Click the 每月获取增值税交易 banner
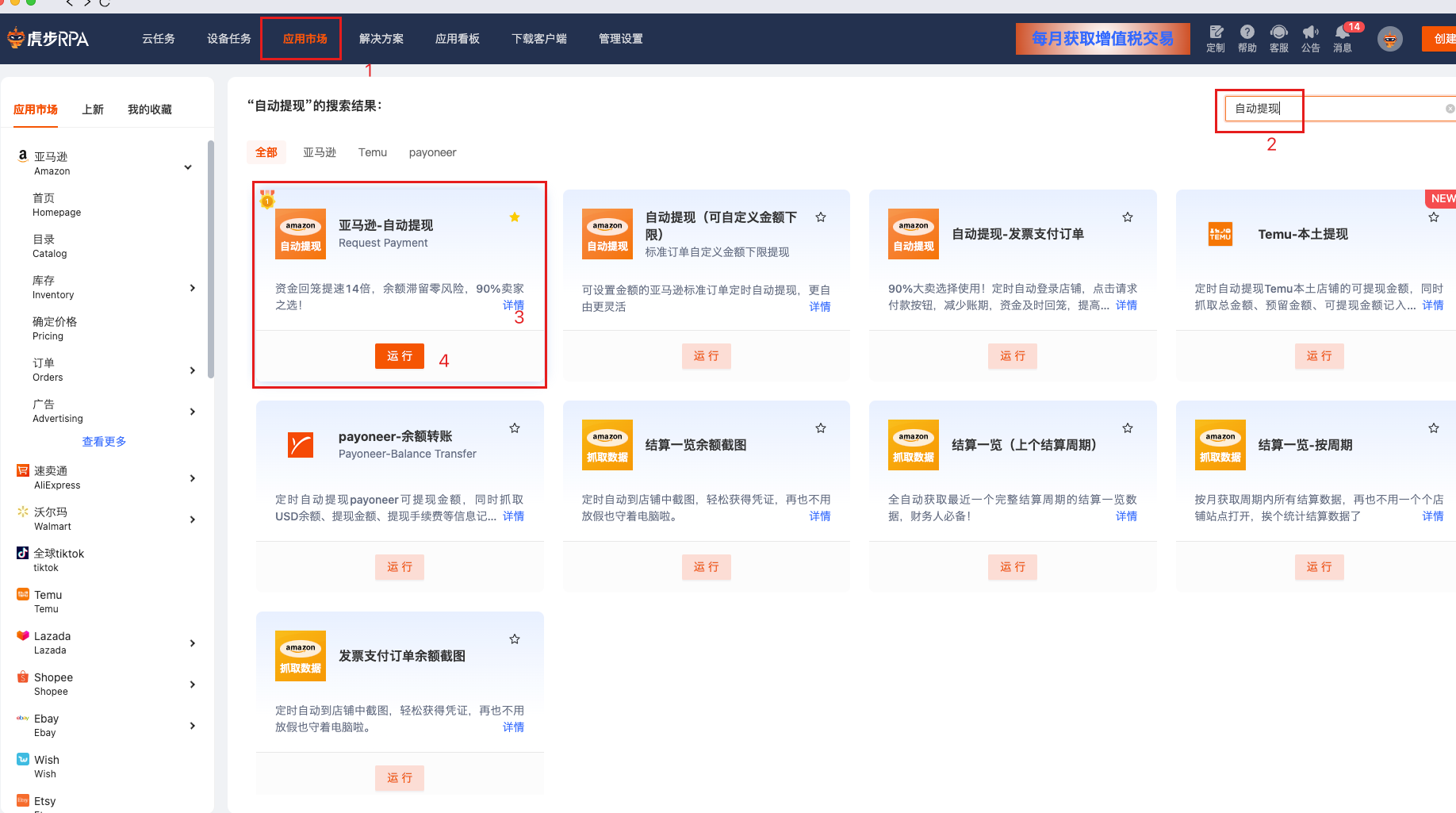 click(1102, 39)
